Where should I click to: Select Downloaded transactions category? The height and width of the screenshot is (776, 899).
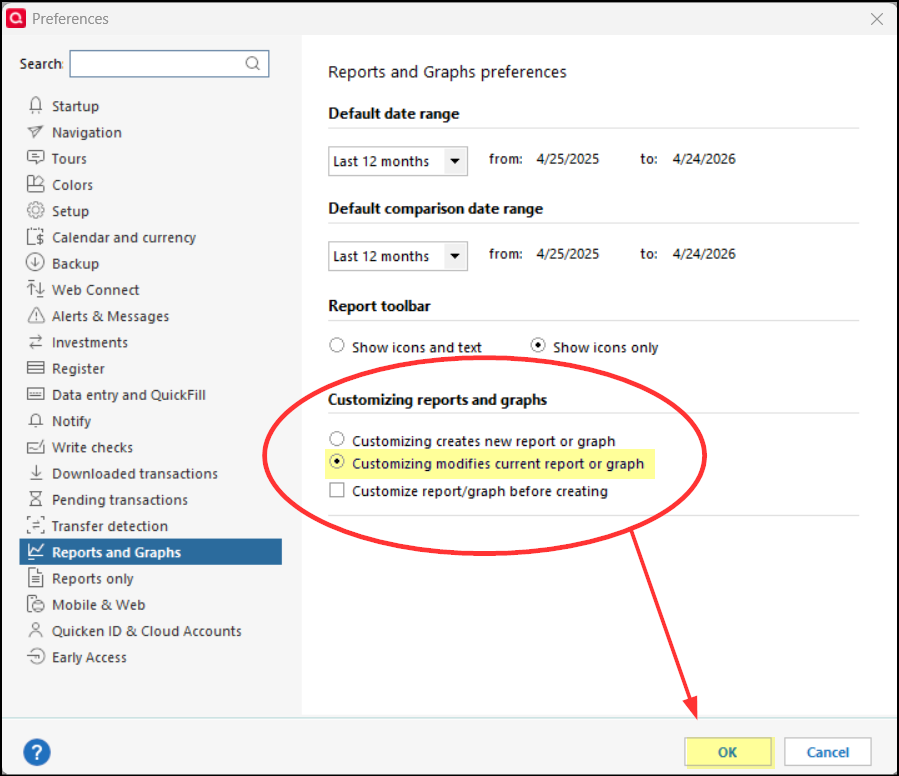pyautogui.click(x=135, y=474)
